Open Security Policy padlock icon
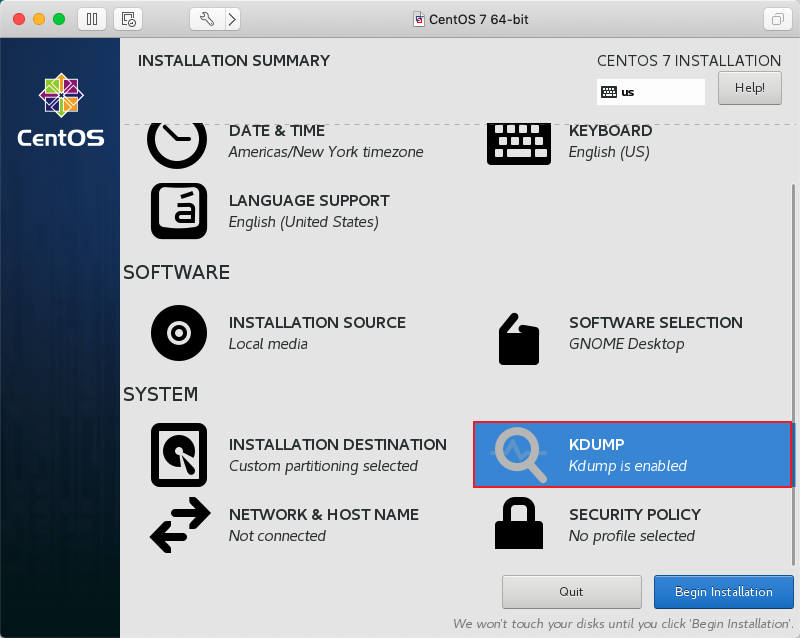Screen dimensions: 800x638 (x=519, y=524)
